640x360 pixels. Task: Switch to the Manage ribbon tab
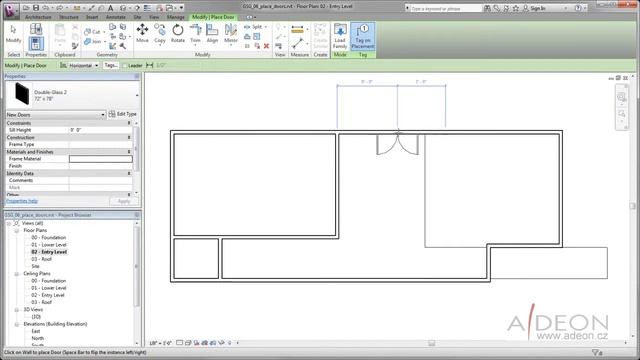point(176,17)
